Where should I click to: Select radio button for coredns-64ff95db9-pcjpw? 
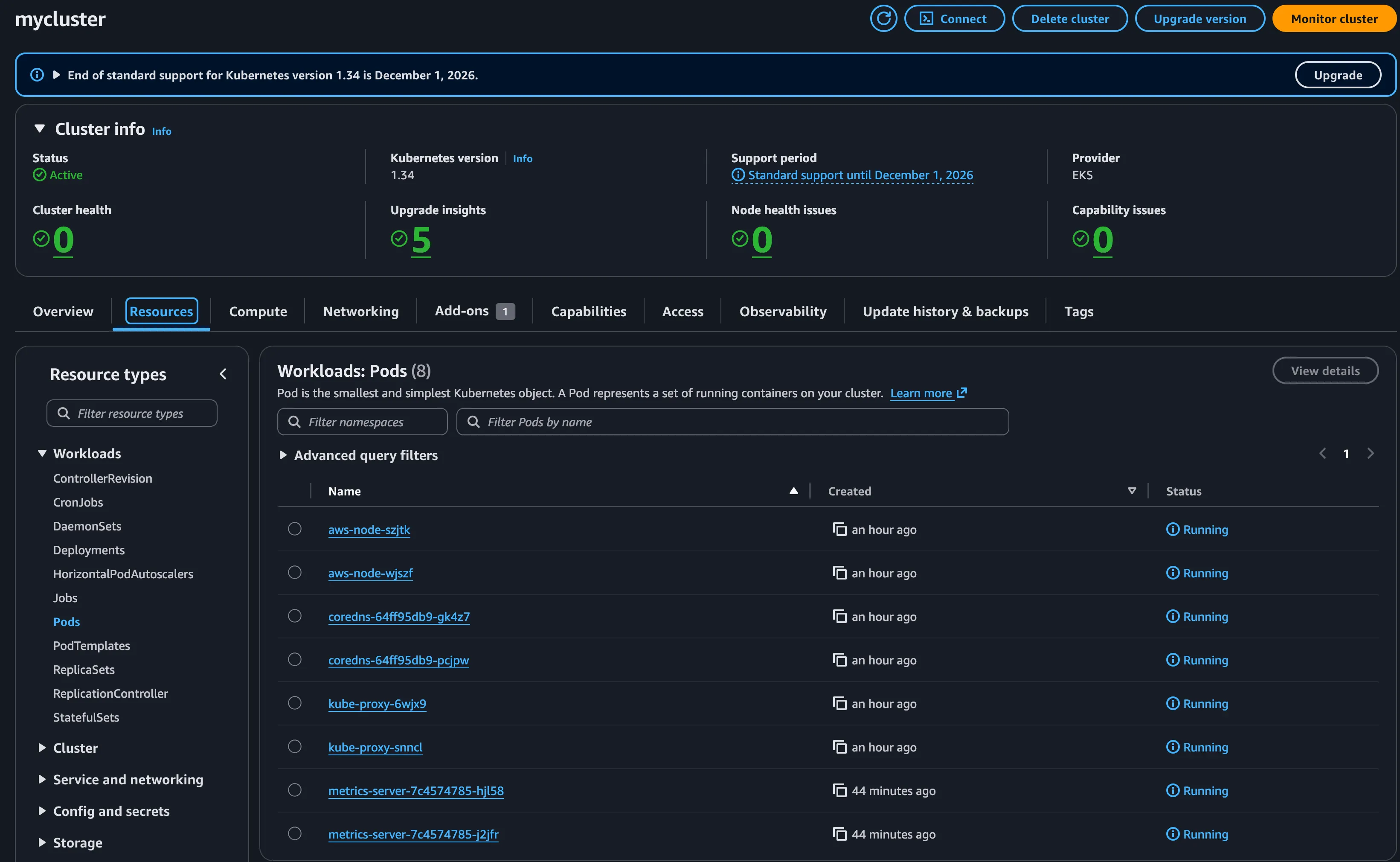click(x=295, y=659)
